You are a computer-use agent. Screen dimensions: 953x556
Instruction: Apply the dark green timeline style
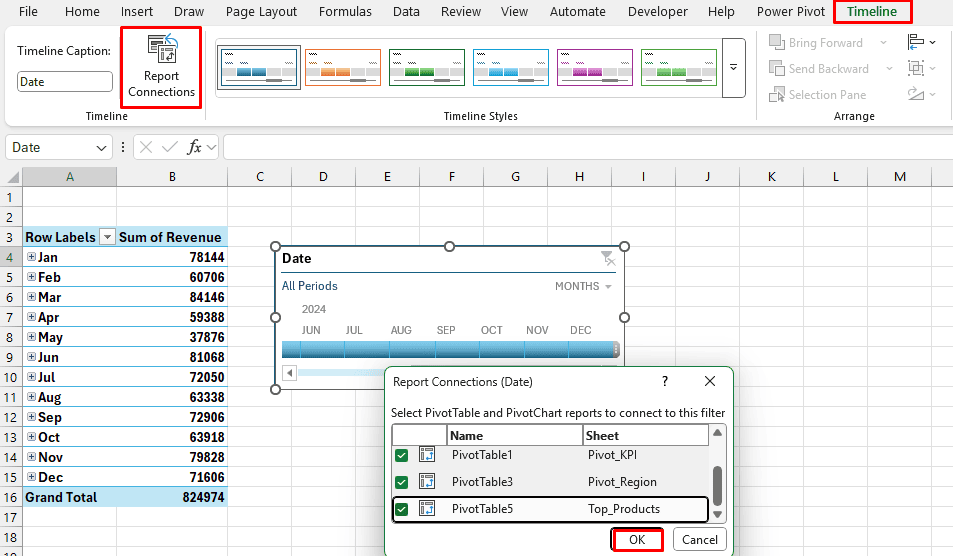click(427, 67)
